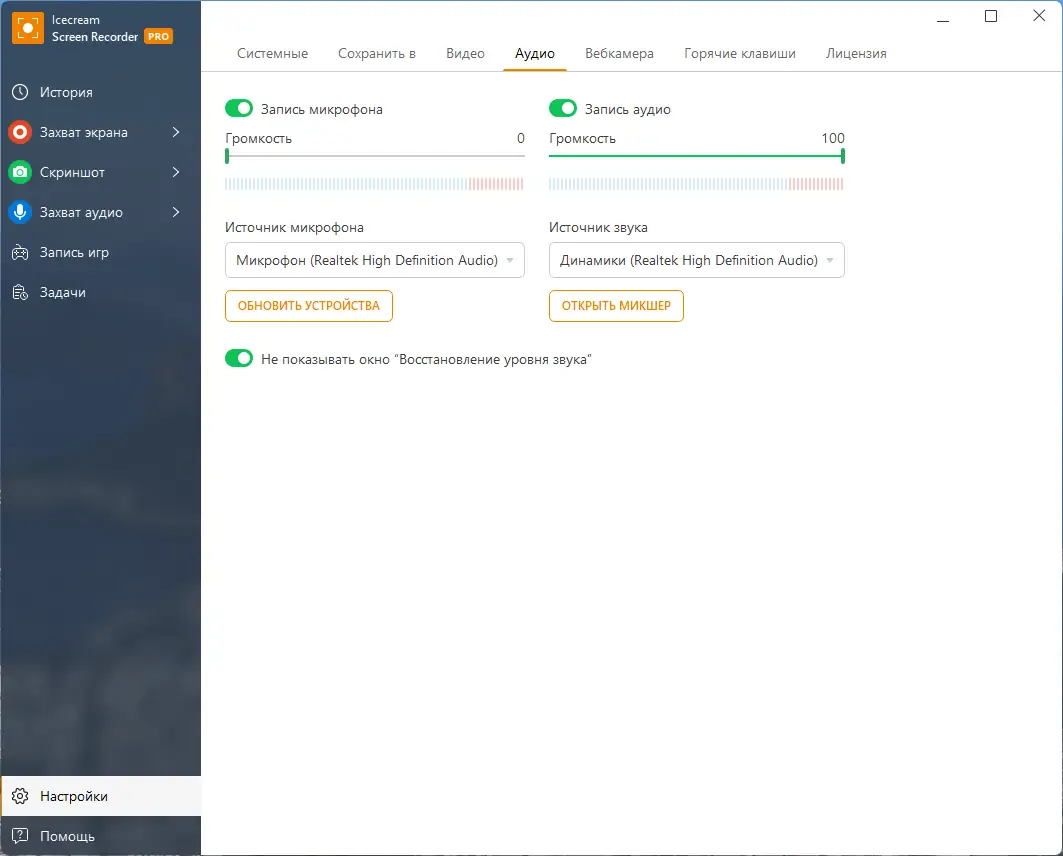1063x856 pixels.
Task: Select Настройки in the sidebar
Action: 100,796
